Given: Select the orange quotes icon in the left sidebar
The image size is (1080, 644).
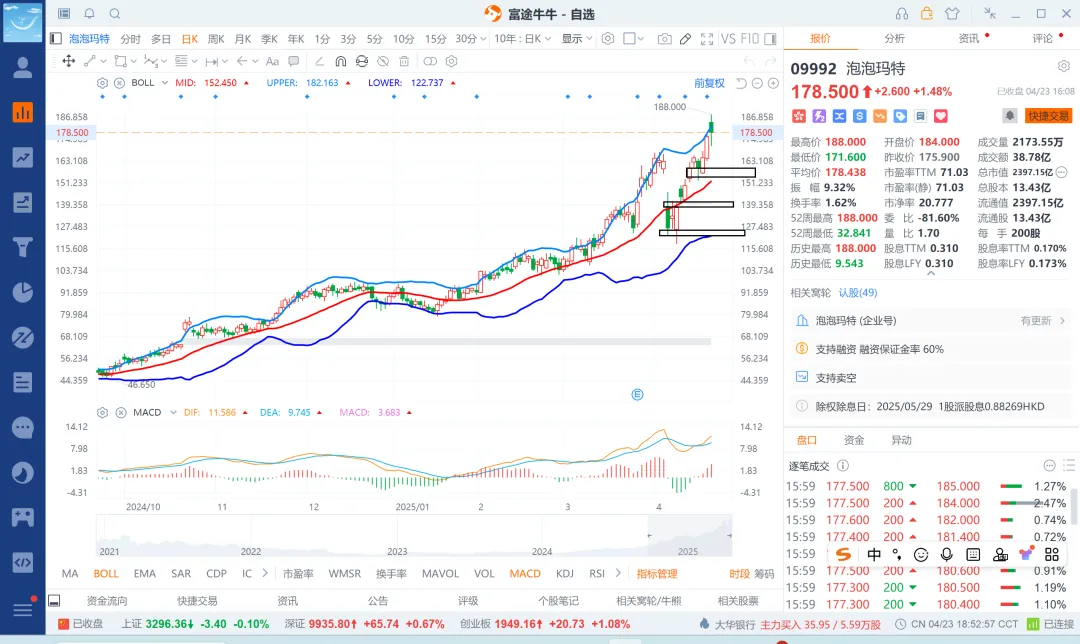Looking at the screenshot, I should click(x=21, y=112).
